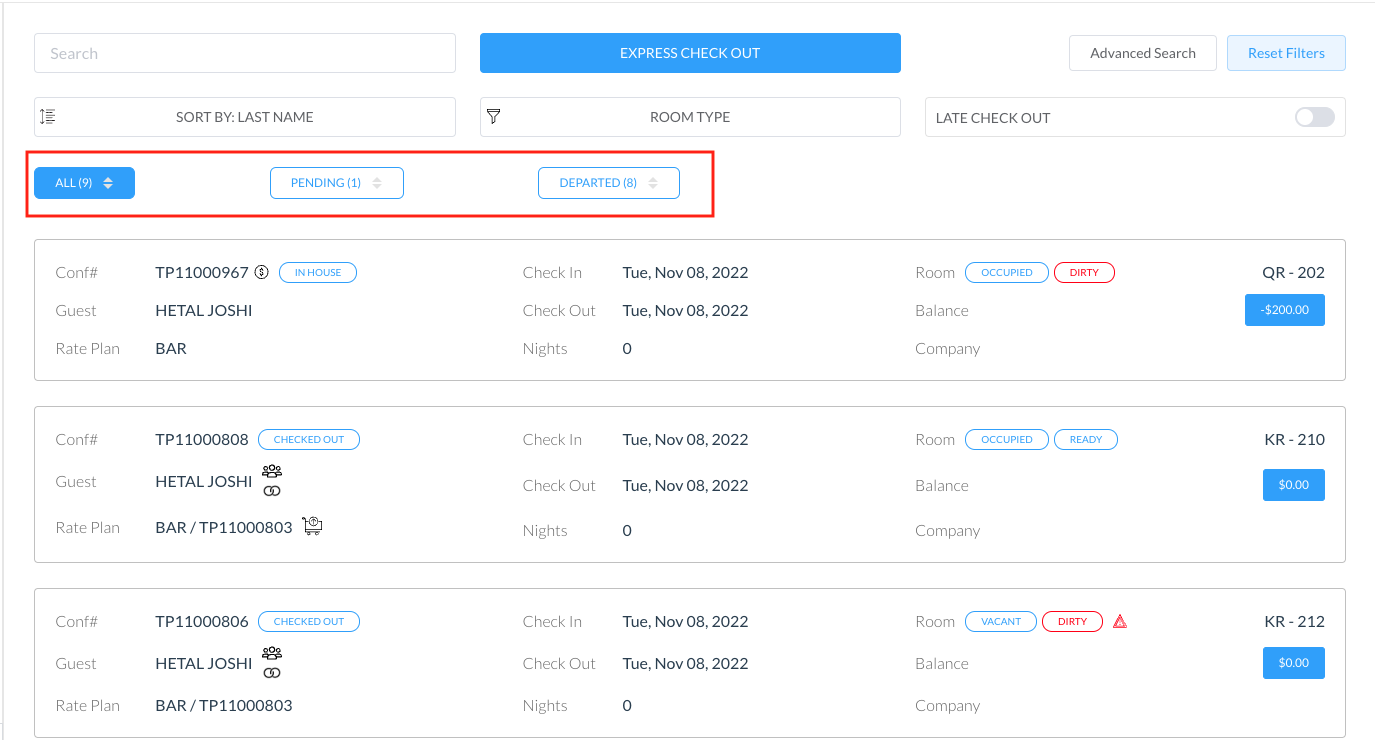1375x740 pixels.
Task: Click the -$200.00 balance button
Action: tap(1284, 310)
